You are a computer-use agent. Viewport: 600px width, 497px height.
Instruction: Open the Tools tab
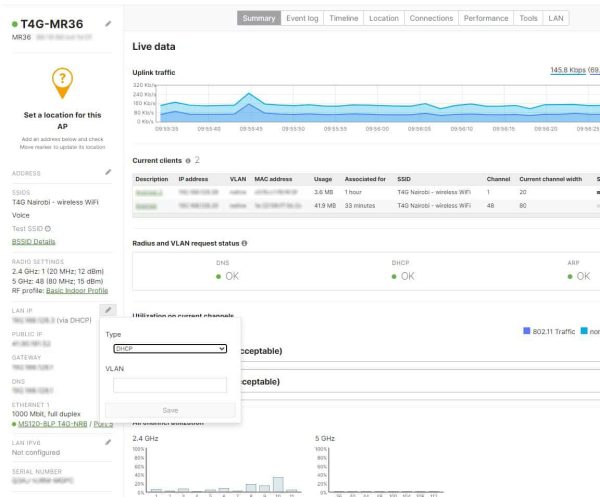tap(528, 18)
